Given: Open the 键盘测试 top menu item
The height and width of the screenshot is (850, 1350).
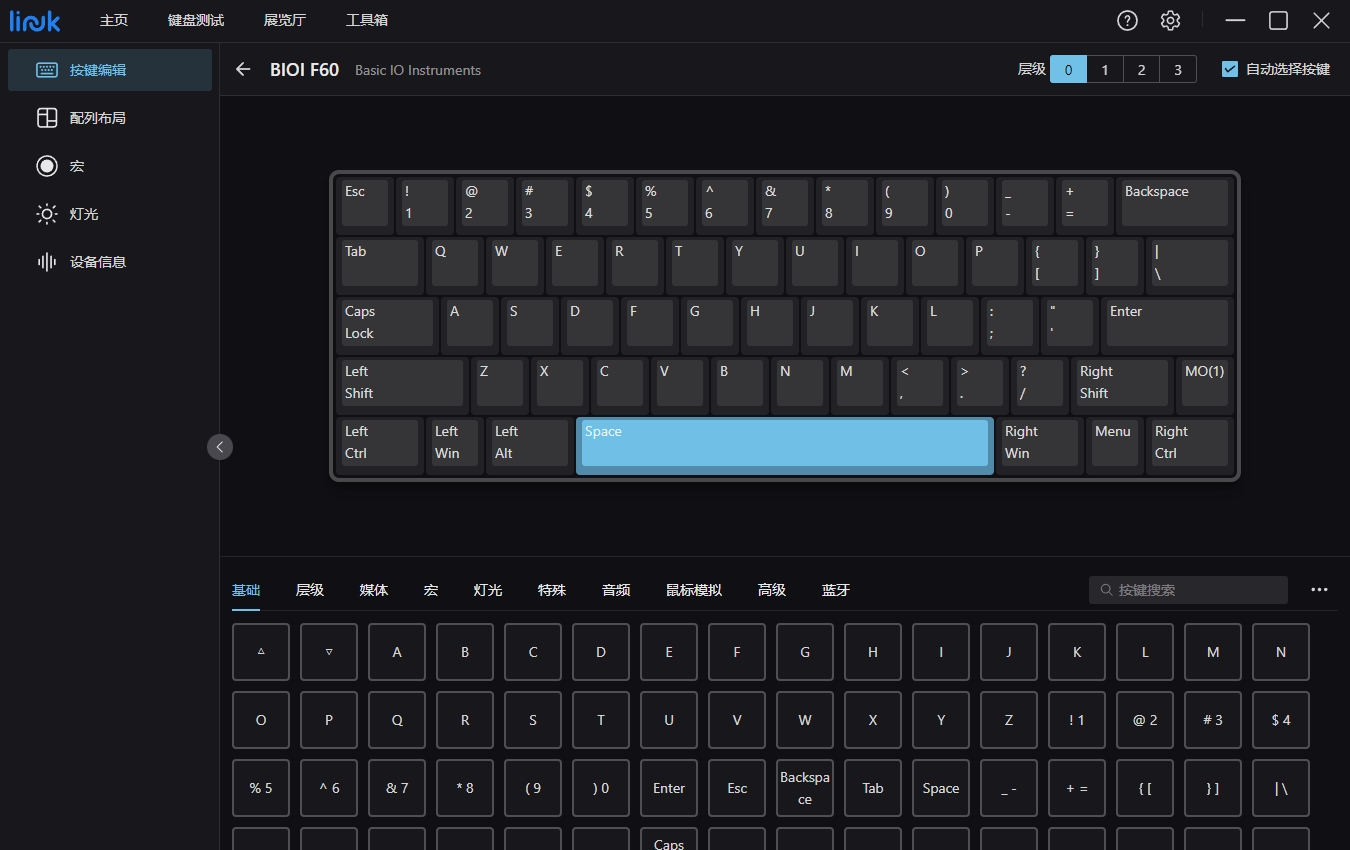Looking at the screenshot, I should pos(196,21).
